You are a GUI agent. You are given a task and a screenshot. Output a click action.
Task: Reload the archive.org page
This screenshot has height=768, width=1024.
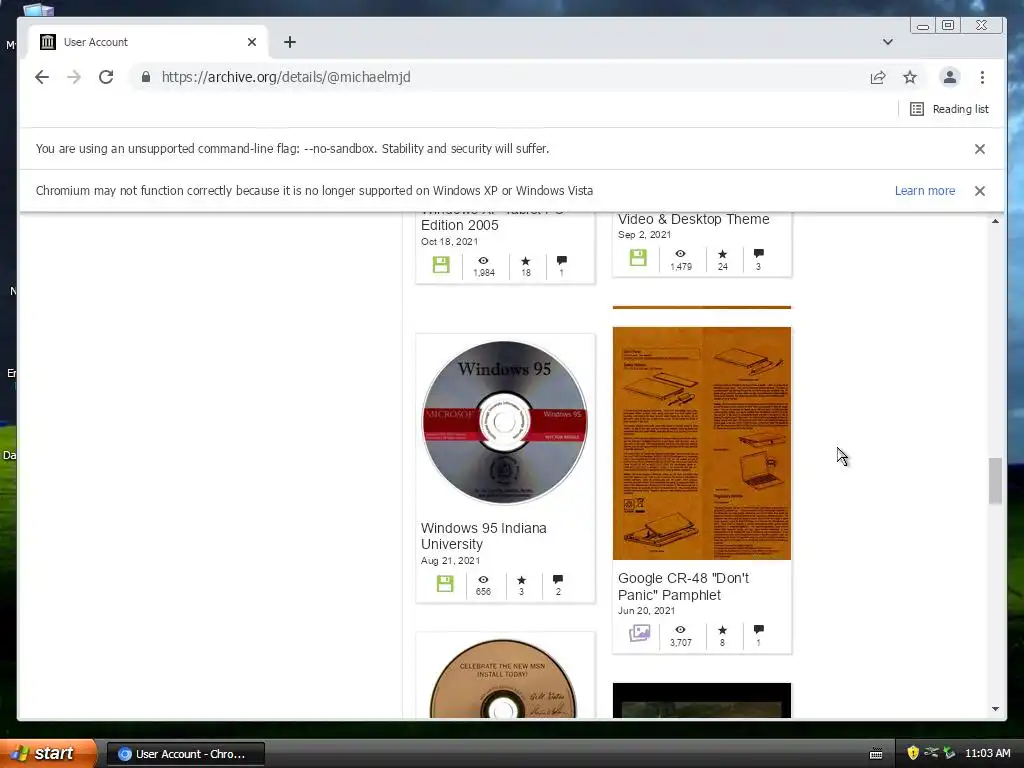pos(106,77)
